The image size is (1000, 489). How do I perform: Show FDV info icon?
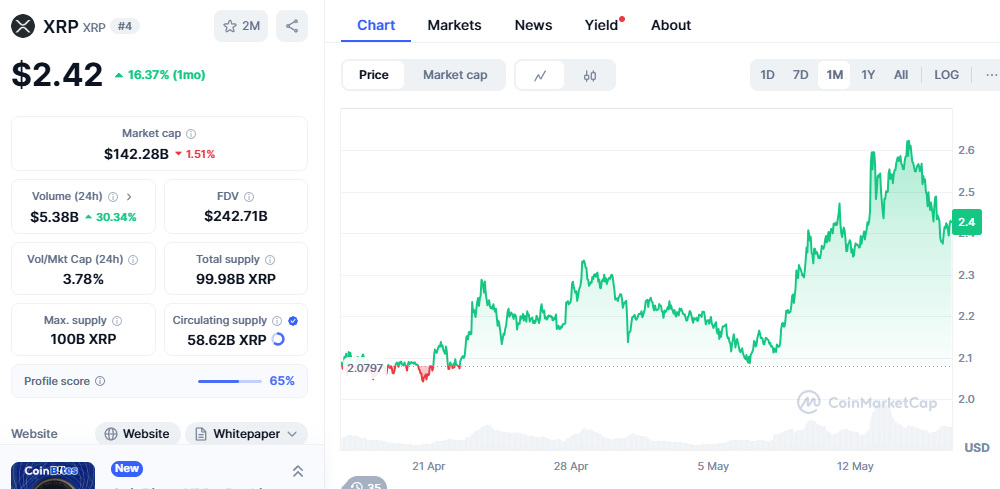[x=249, y=197]
